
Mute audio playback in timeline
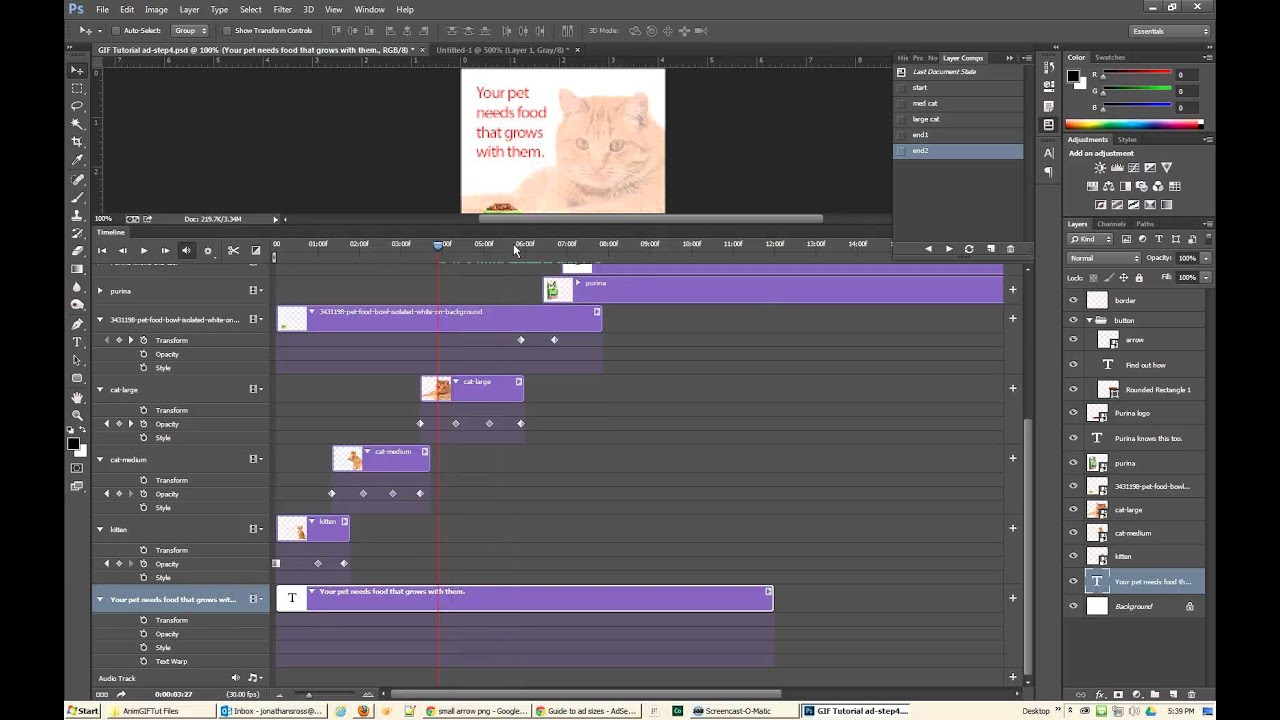[186, 251]
